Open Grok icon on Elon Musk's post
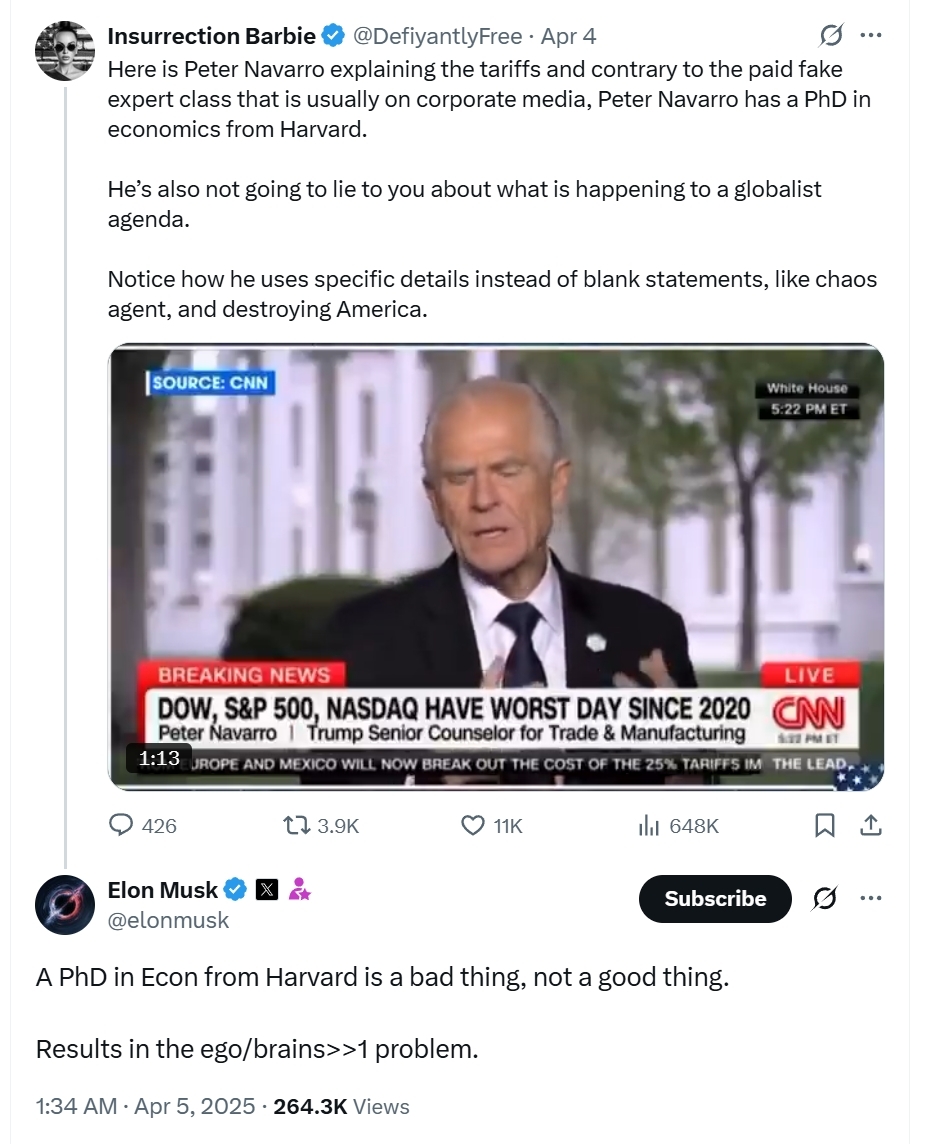The image size is (927, 1144). point(825,898)
